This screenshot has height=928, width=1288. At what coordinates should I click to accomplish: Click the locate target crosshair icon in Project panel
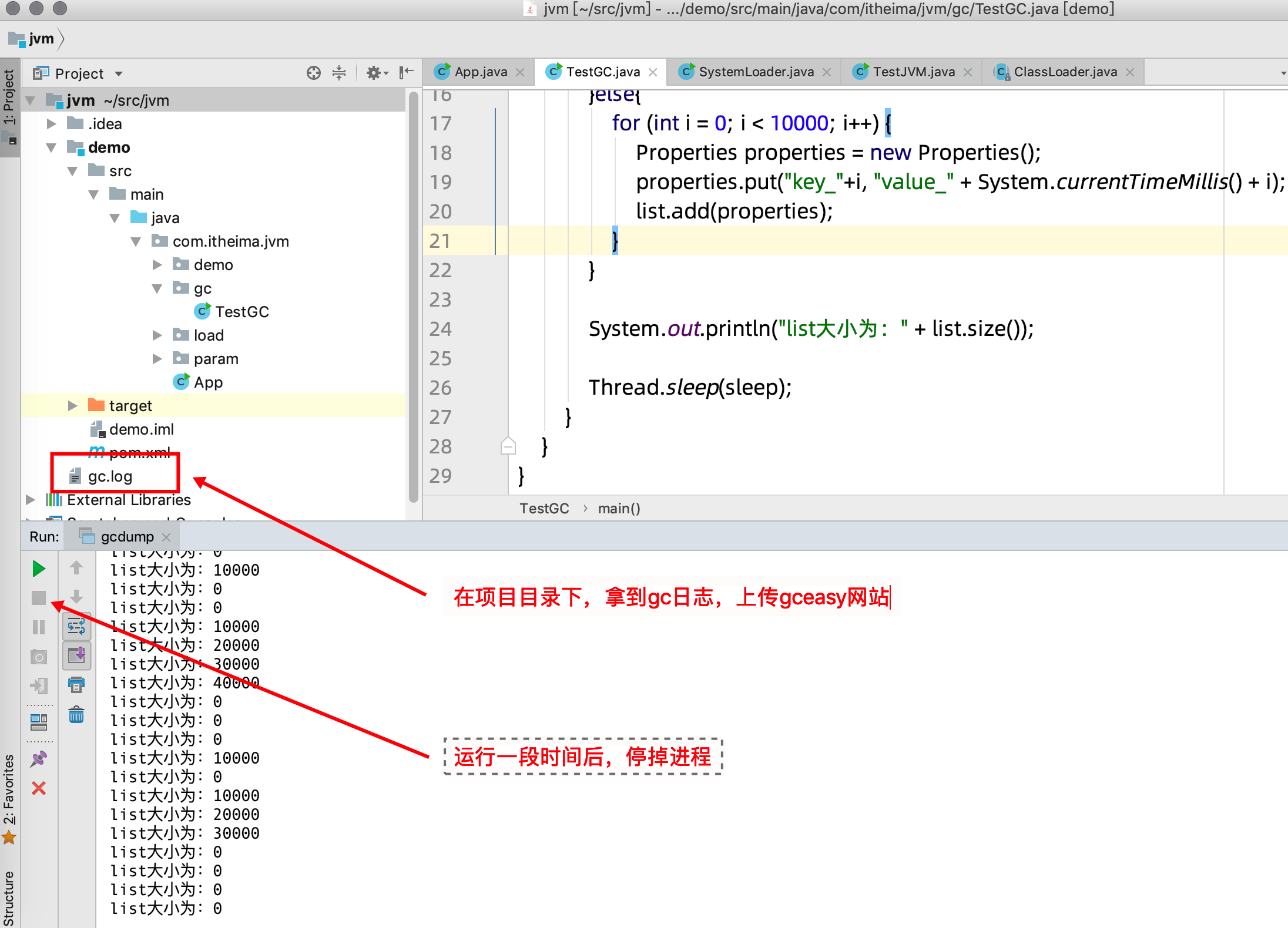pos(314,73)
